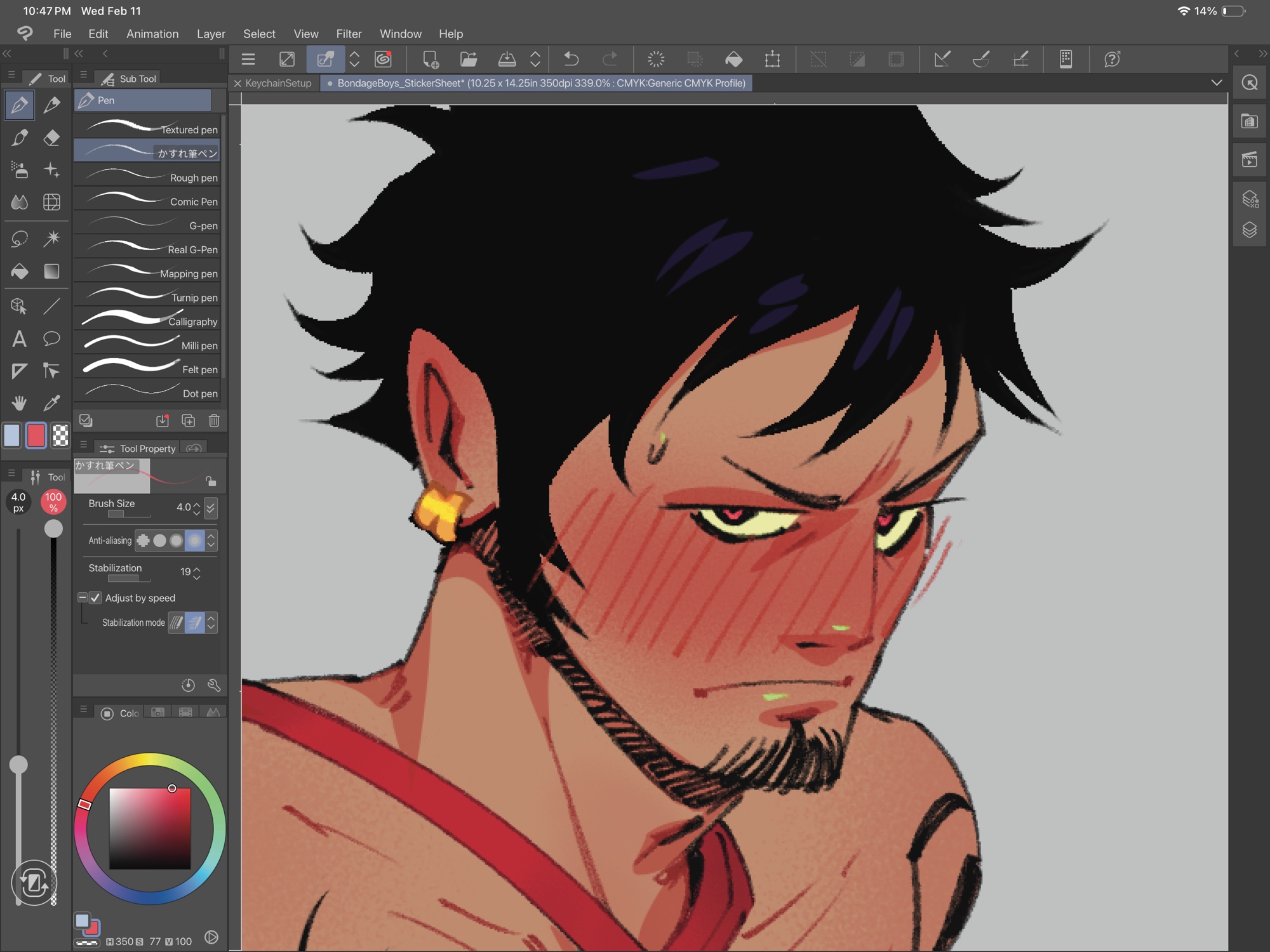Viewport: 1270px width, 952px height.
Task: Toggle the Adjust by speed checkbox
Action: coord(95,598)
